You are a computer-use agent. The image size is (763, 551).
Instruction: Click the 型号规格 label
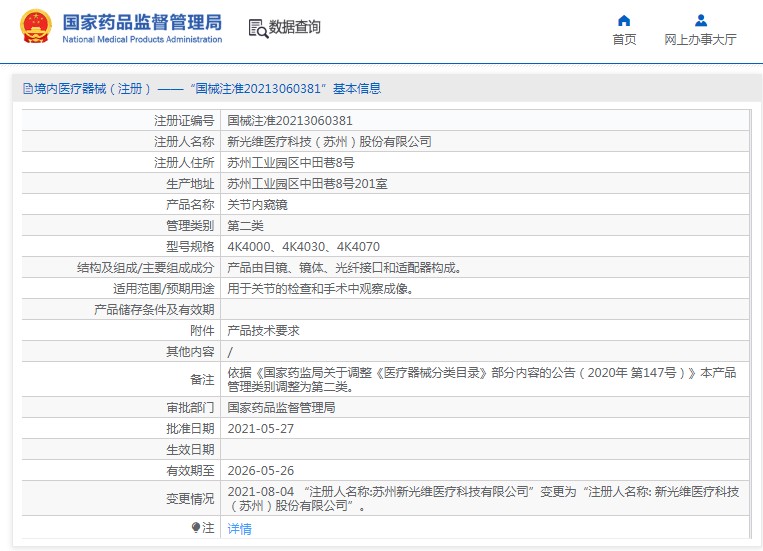pyautogui.click(x=190, y=246)
